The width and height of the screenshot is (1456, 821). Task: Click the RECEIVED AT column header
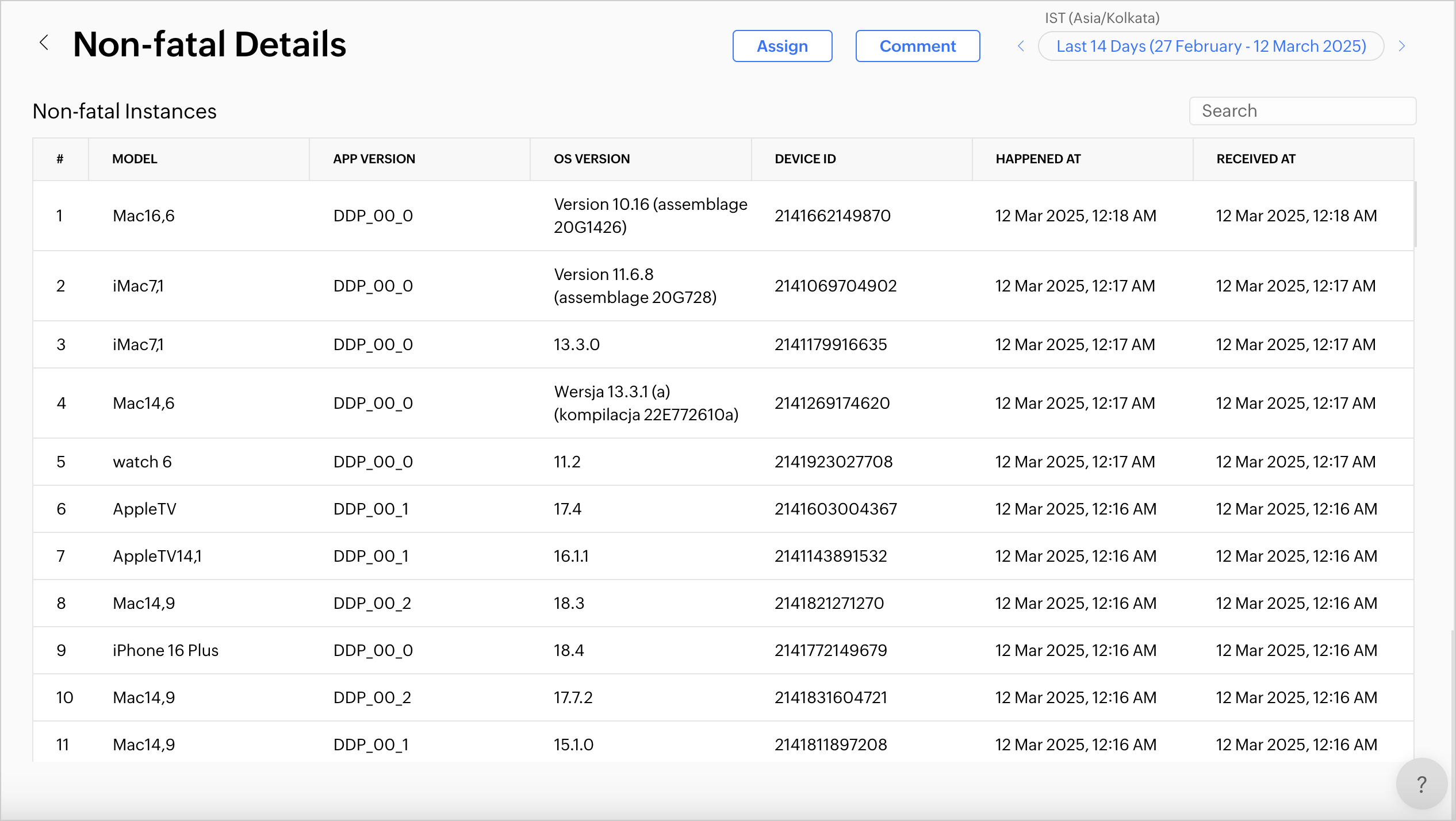1256,159
